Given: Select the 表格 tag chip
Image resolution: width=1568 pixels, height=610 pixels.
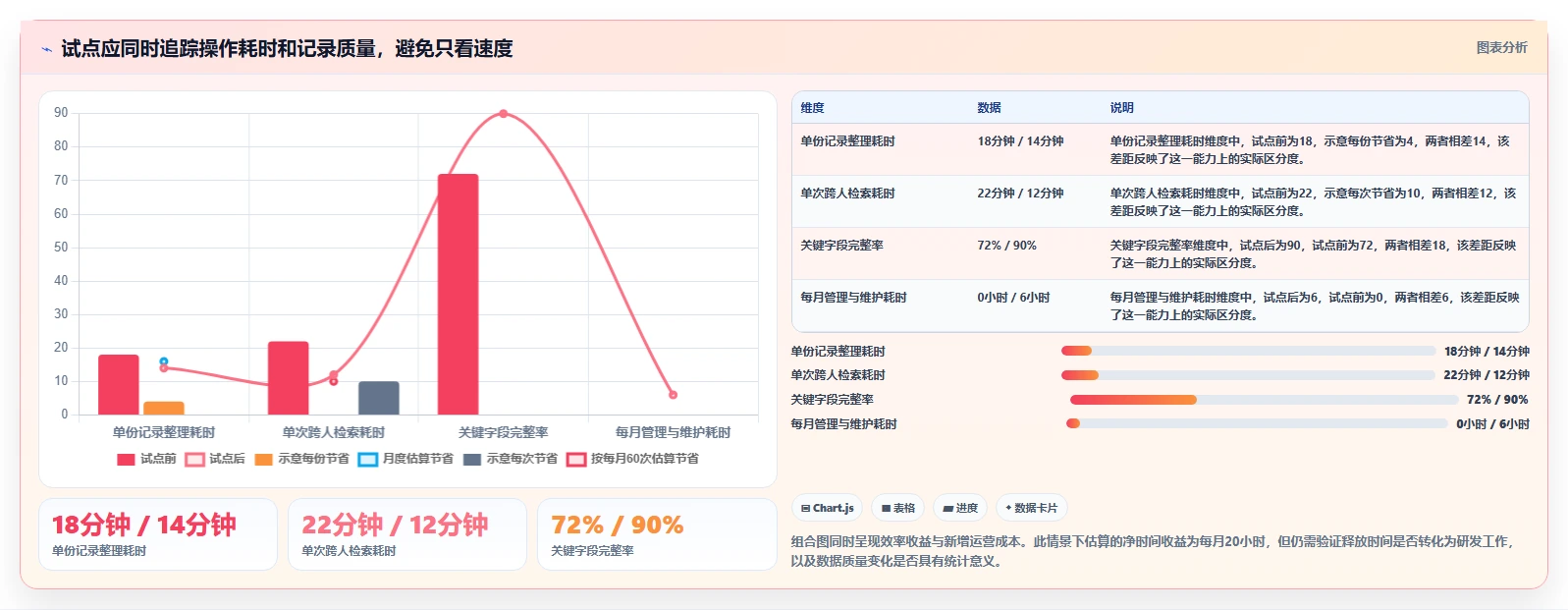Looking at the screenshot, I should [898, 508].
